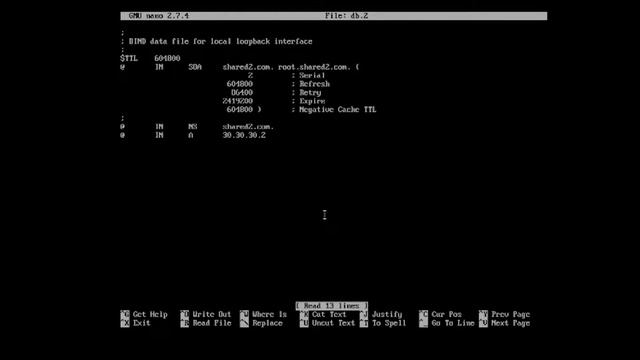This screenshot has height=360, width=640.
Task: Click the Write Out shortcut label
Action: tap(211, 314)
